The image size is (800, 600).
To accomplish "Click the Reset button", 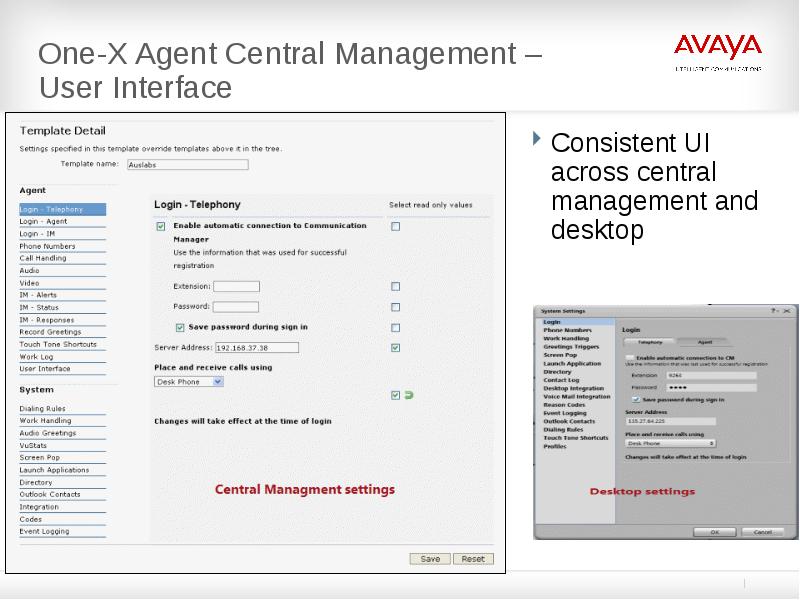I will (x=473, y=559).
